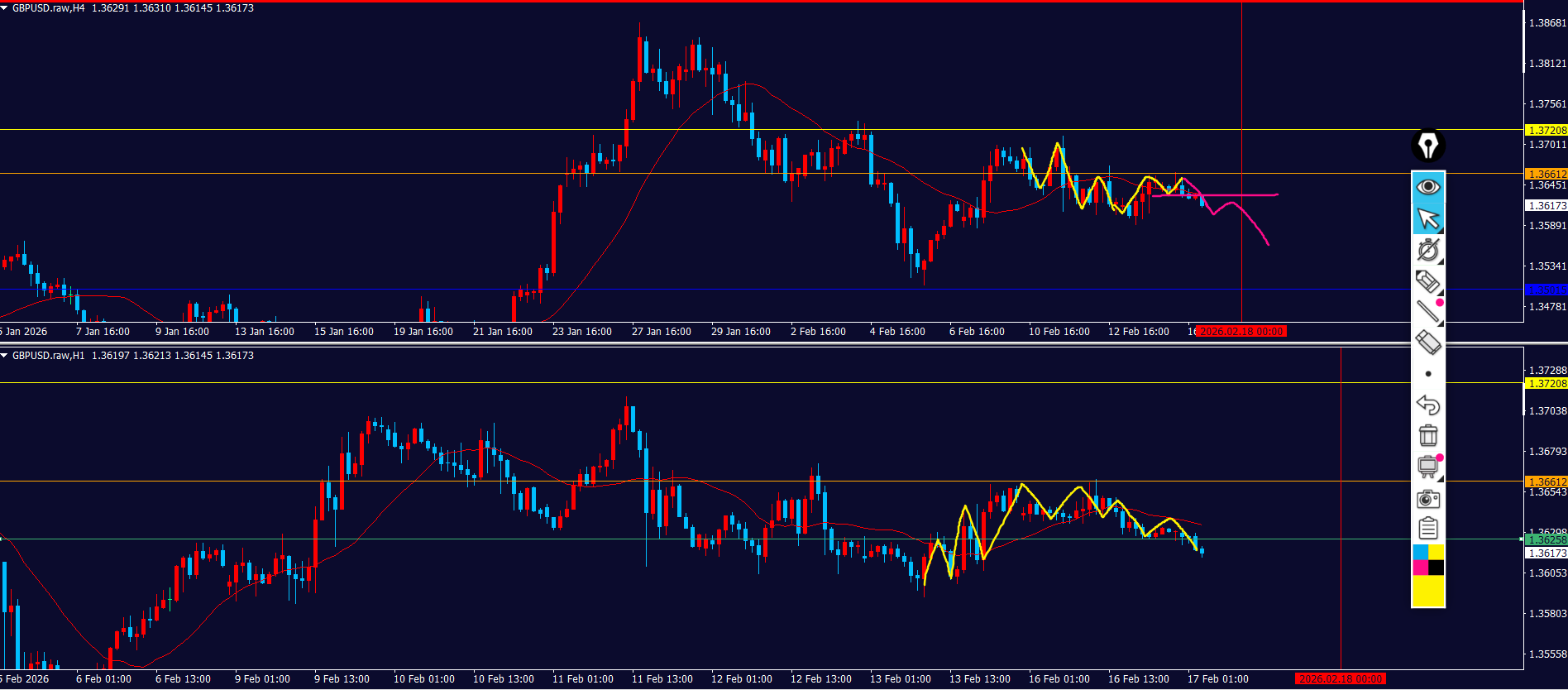Image resolution: width=1568 pixels, height=690 pixels.
Task: Click the Epic Pen nib logo button
Action: tap(1427, 146)
